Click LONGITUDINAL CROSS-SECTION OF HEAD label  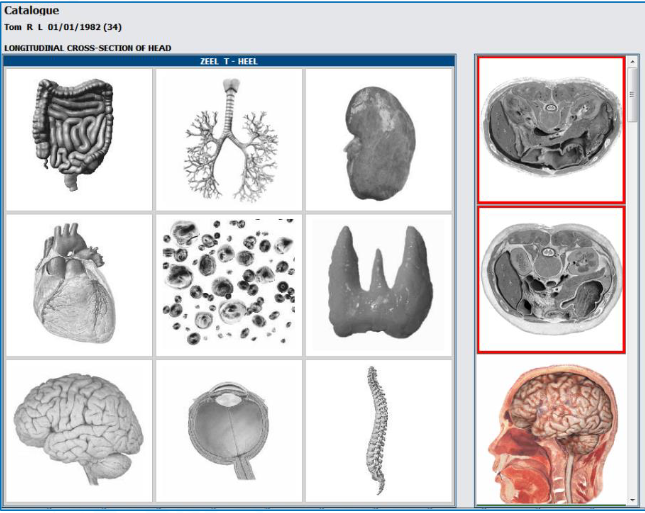[88, 48]
